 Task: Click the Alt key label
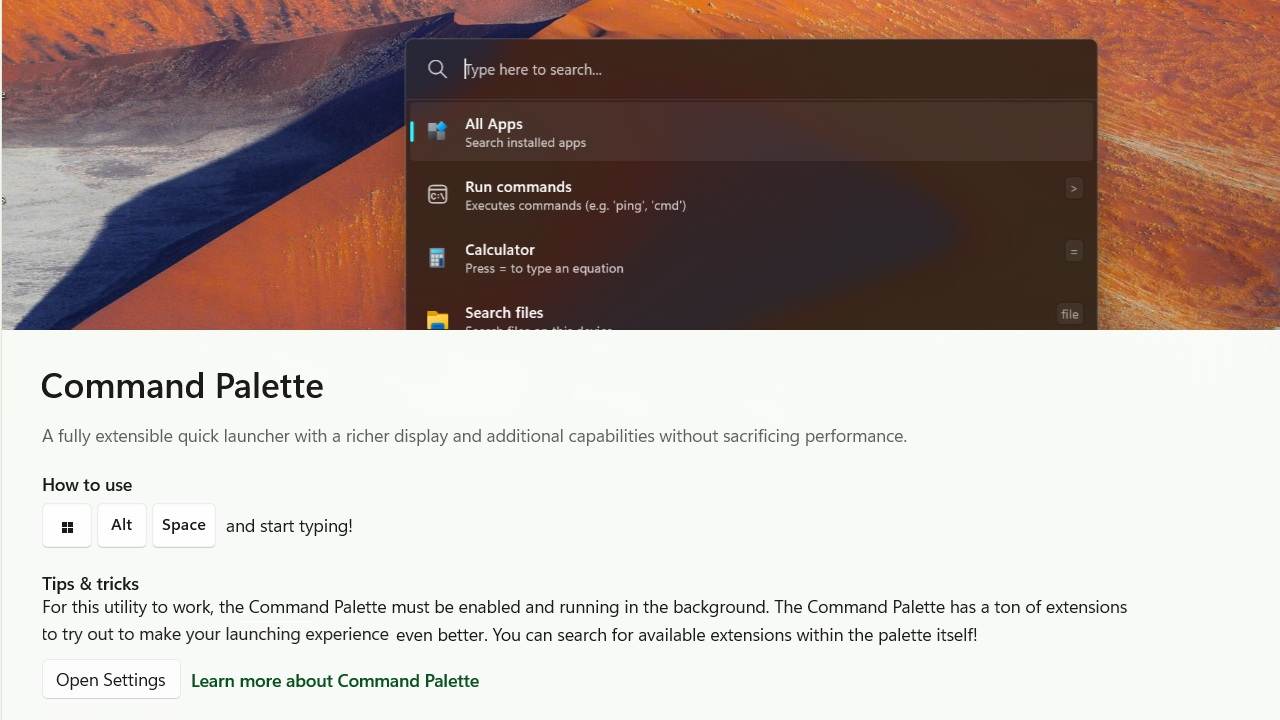(121, 525)
